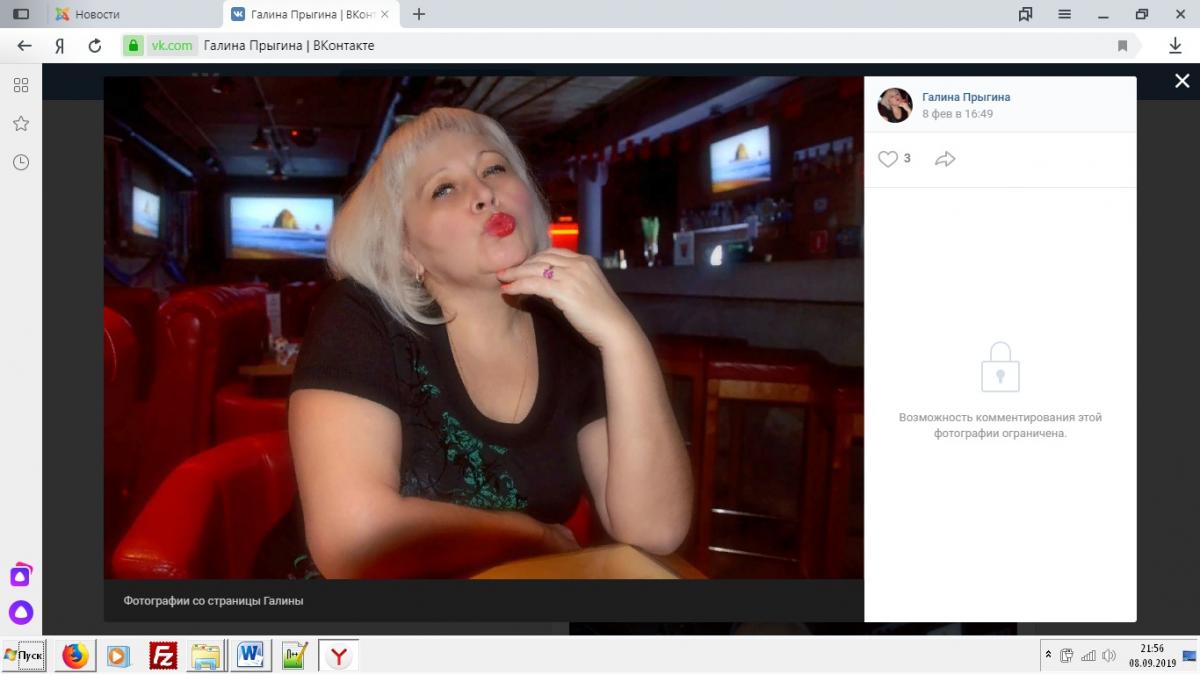The width and height of the screenshot is (1200, 675).
Task: Toggle the side panel button at top-left
Action: (x=21, y=14)
